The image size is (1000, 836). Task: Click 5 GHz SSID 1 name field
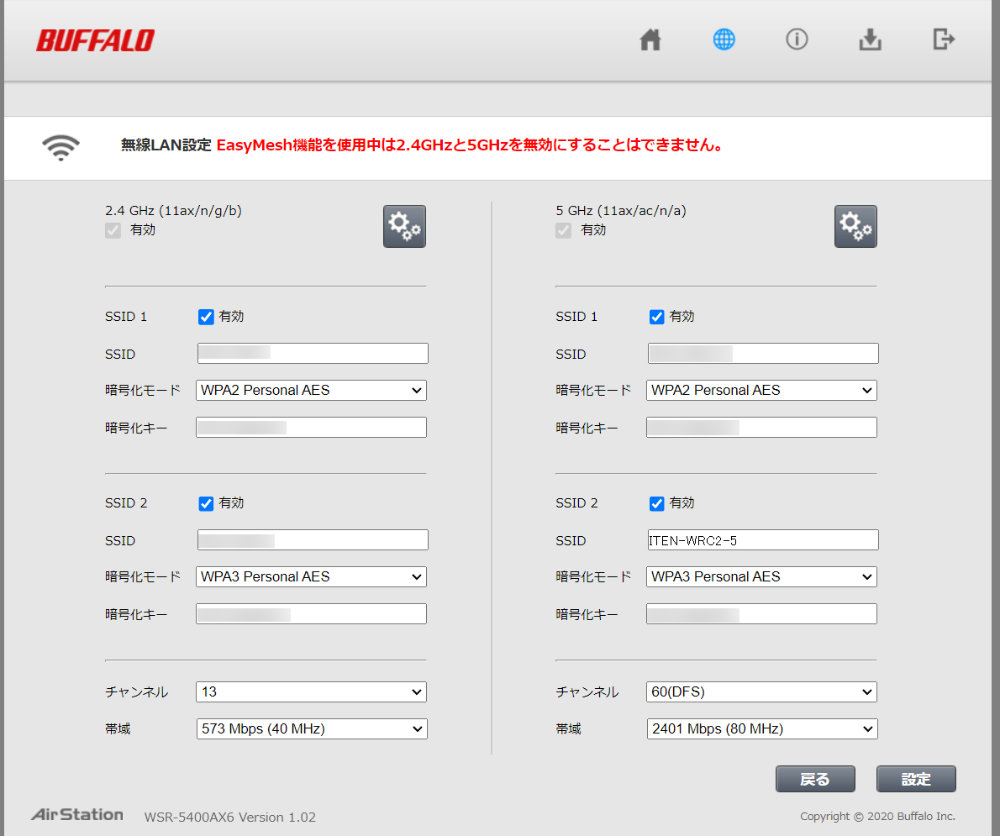pyautogui.click(x=763, y=353)
